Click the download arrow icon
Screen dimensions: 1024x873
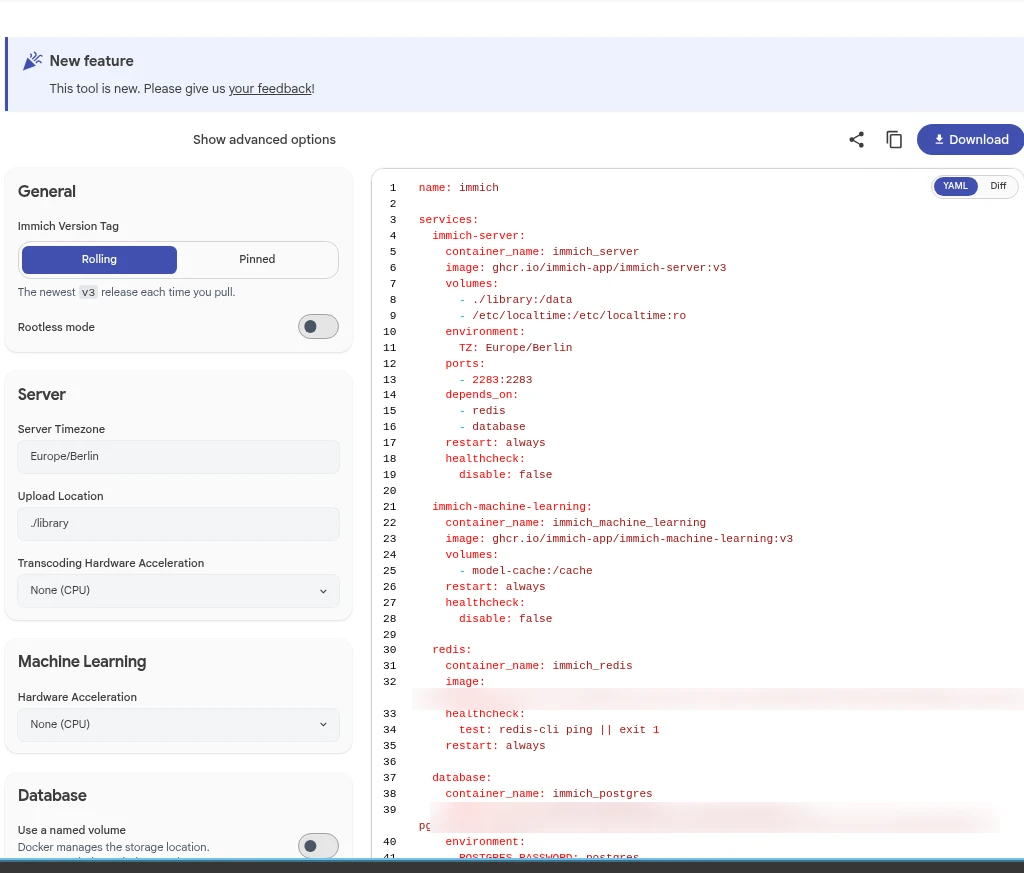point(939,140)
